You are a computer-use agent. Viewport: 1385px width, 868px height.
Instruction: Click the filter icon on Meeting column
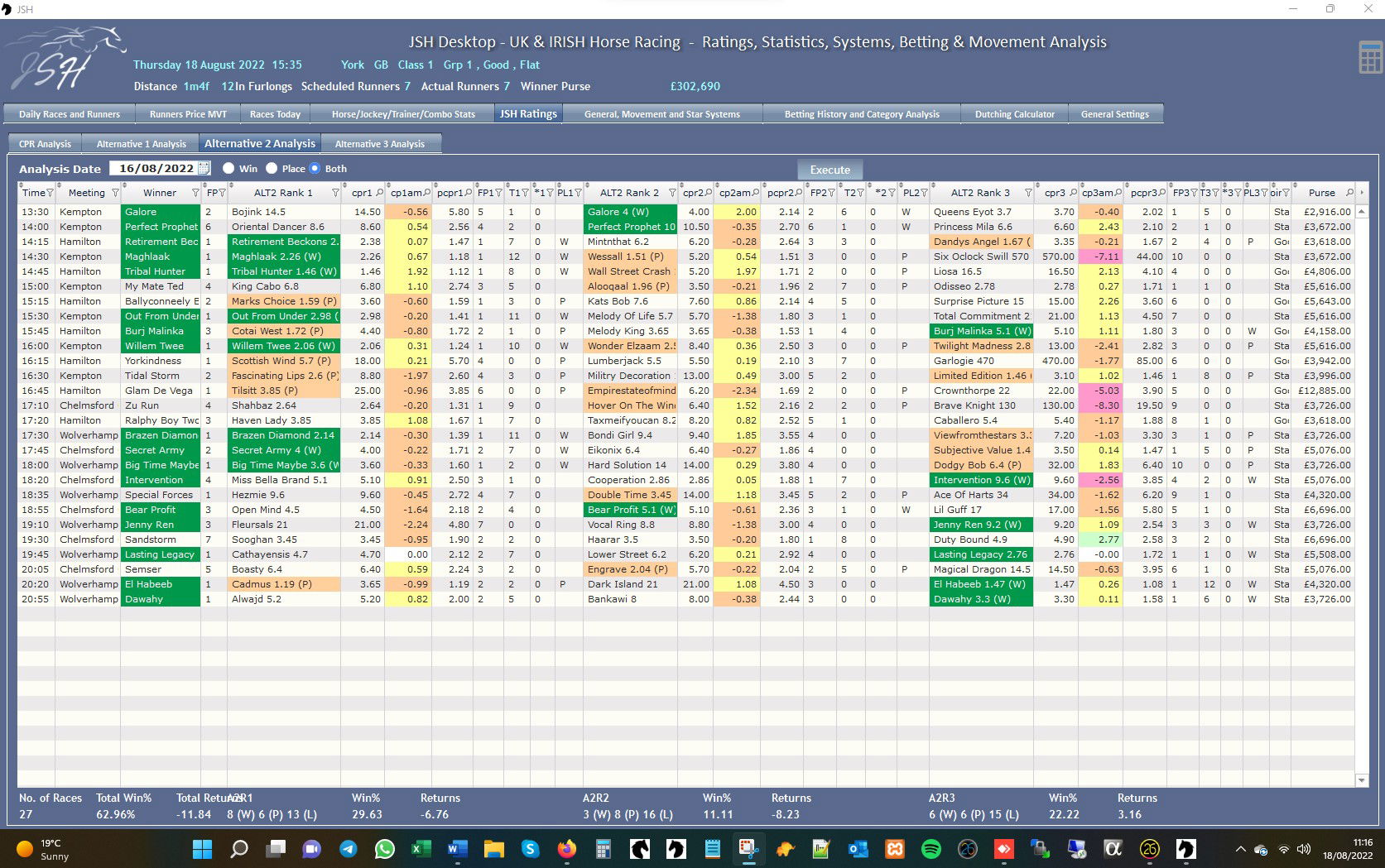click(115, 193)
